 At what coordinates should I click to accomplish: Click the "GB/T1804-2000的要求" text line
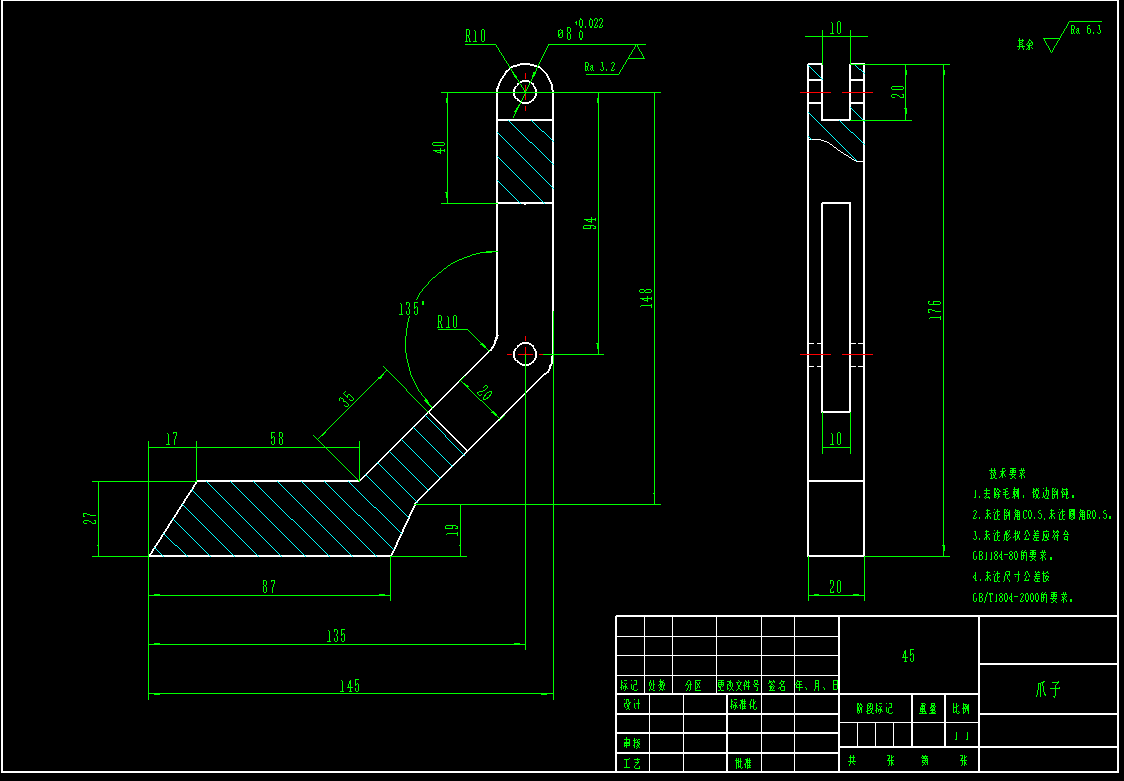tap(1023, 597)
